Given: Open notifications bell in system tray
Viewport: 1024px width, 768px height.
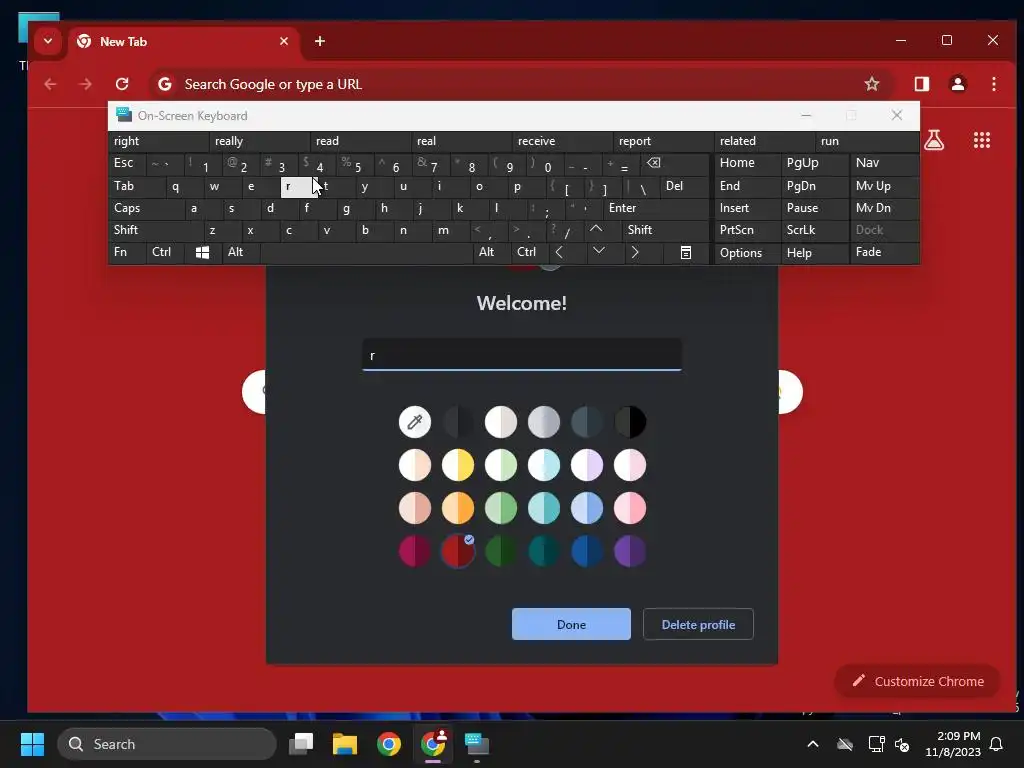Looking at the screenshot, I should pos(996,744).
